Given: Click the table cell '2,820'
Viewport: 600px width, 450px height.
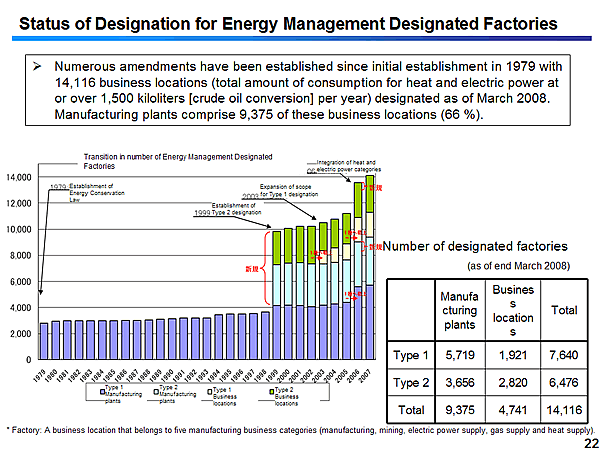Looking at the screenshot, I should [513, 382].
